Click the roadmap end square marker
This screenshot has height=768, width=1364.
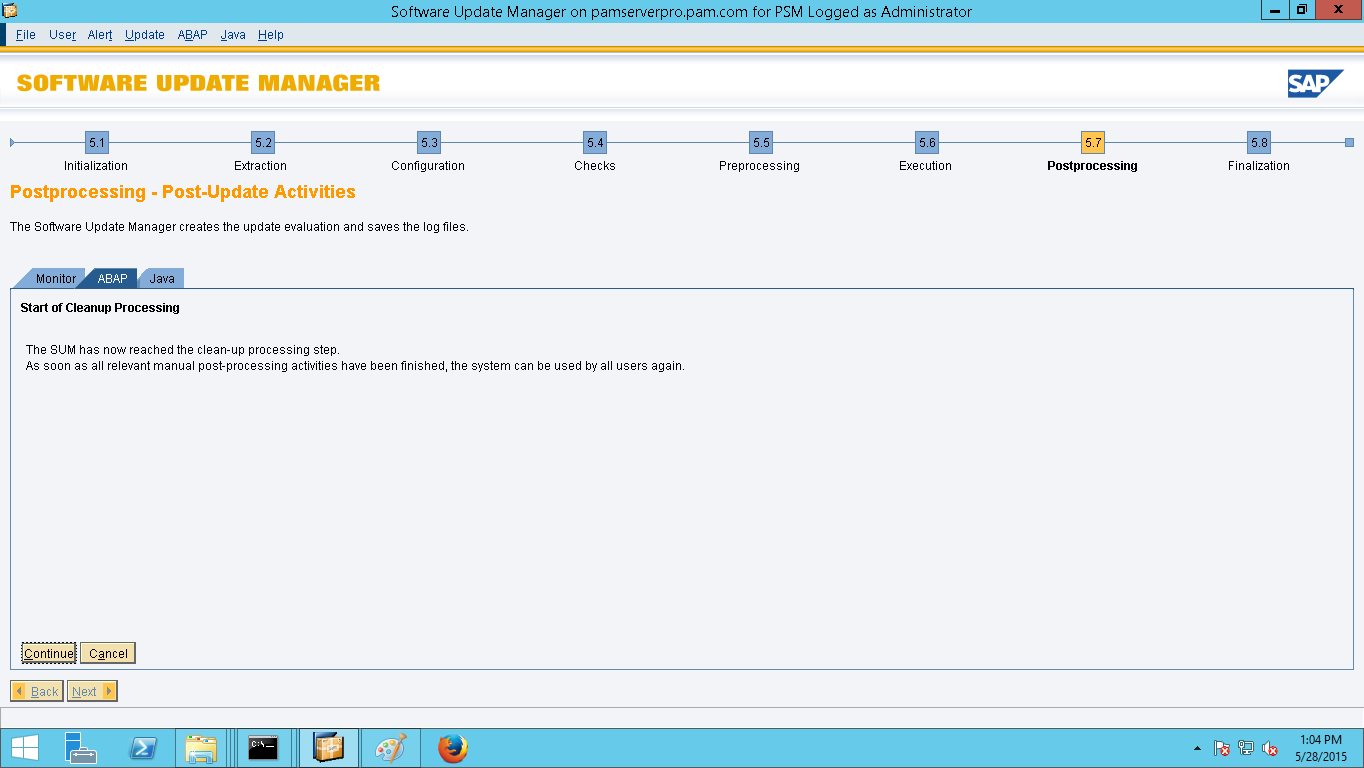[1349, 142]
